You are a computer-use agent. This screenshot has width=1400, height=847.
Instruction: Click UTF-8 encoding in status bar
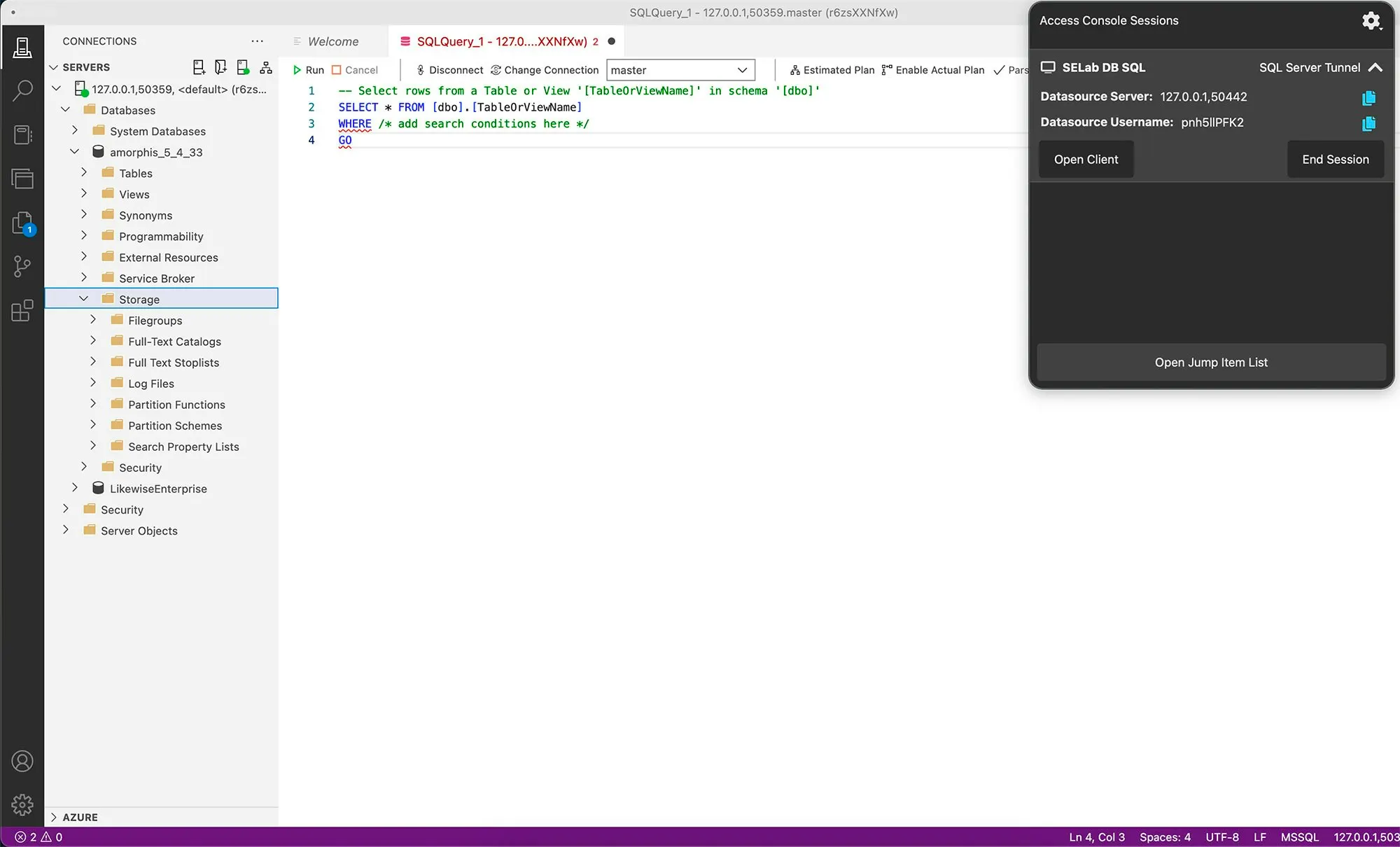[1222, 837]
